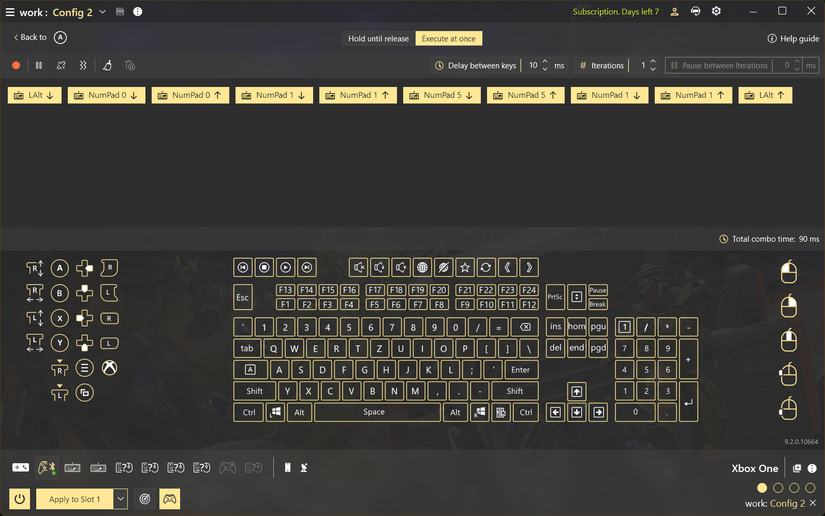Increase the Delay between keys value
The image size is (825, 516).
click(545, 62)
